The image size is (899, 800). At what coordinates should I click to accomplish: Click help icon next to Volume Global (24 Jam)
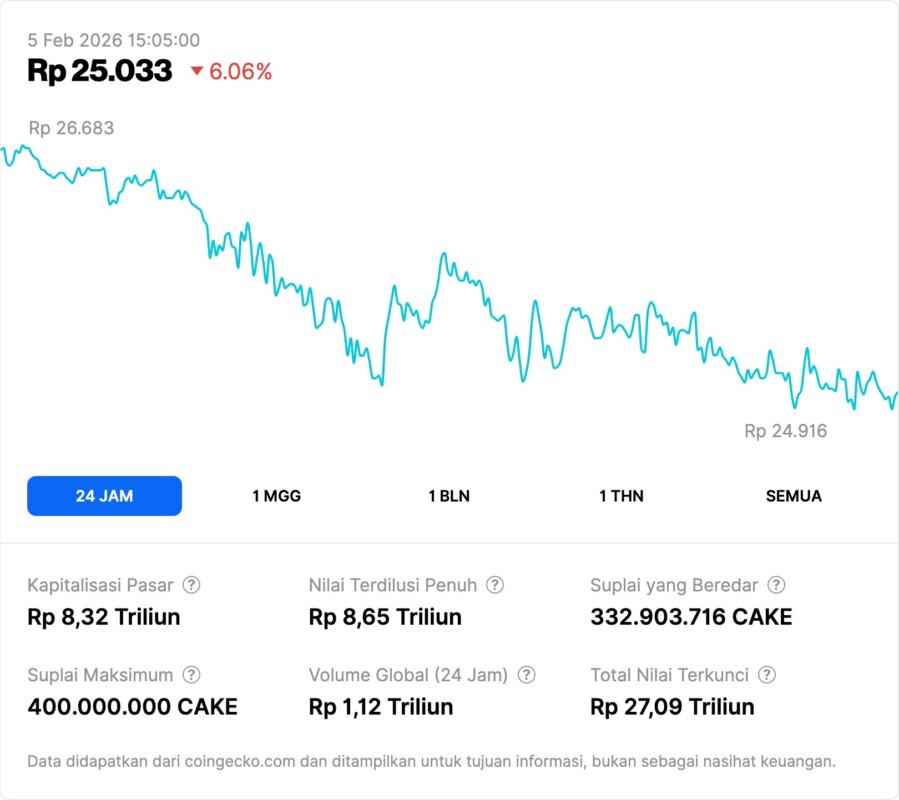pyautogui.click(x=527, y=675)
